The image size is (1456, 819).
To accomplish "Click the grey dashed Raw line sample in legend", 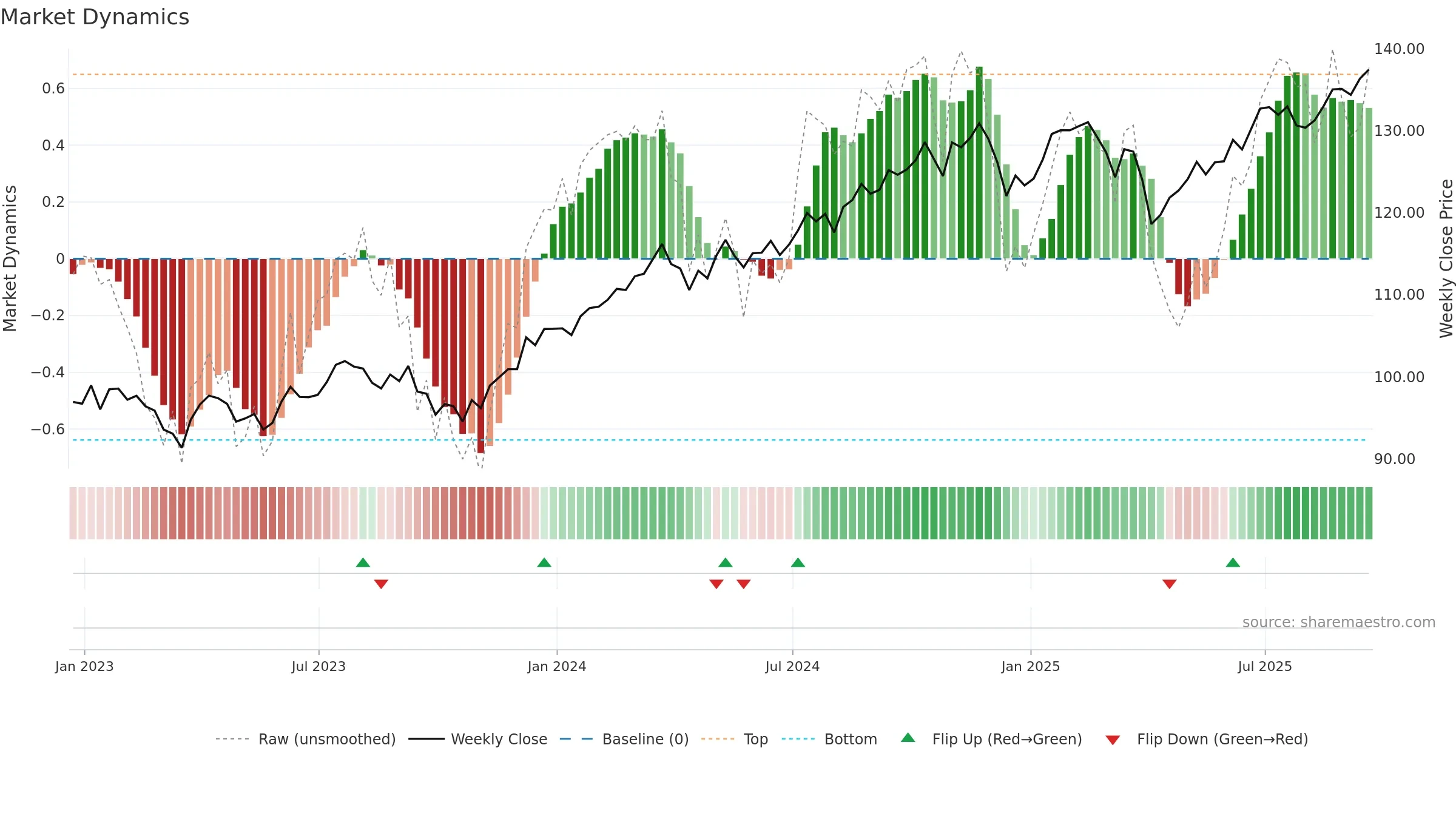I will pyautogui.click(x=232, y=739).
